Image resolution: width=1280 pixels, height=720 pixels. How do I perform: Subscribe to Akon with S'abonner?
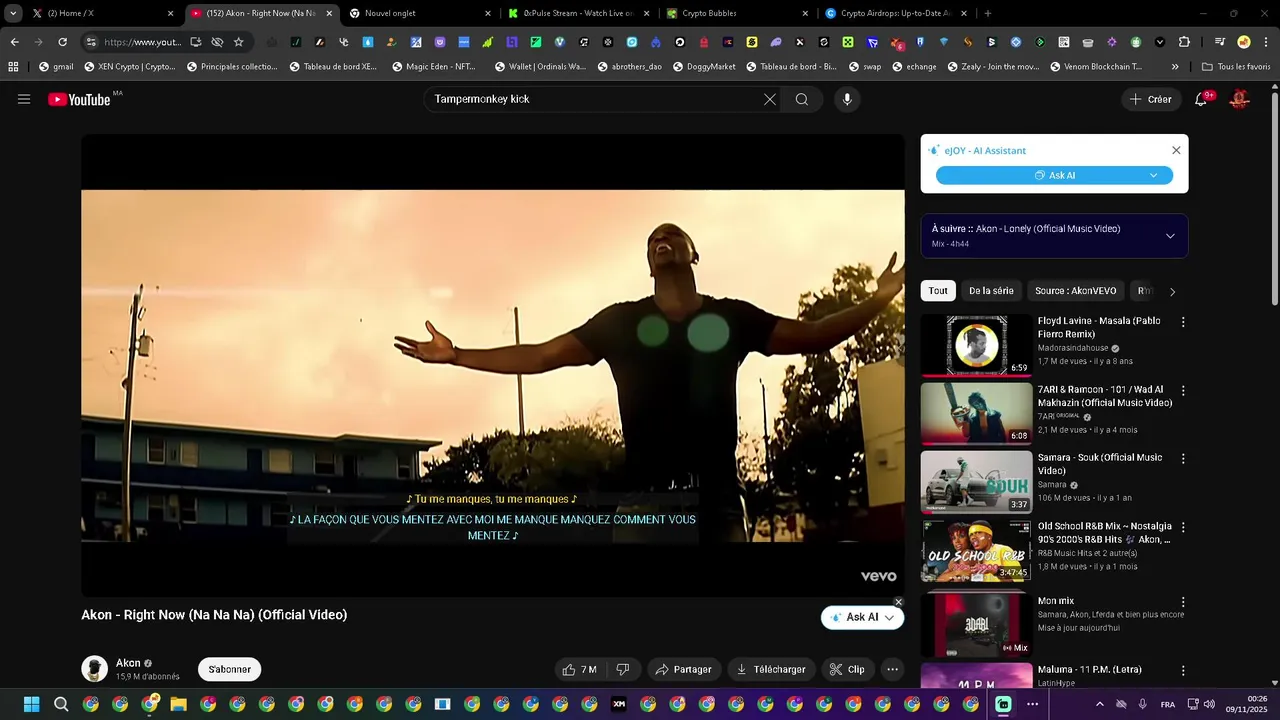230,669
